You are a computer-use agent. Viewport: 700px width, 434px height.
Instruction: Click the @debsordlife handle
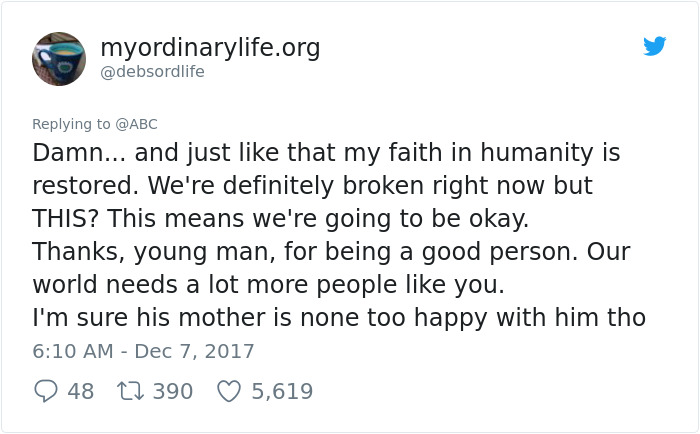point(152,72)
